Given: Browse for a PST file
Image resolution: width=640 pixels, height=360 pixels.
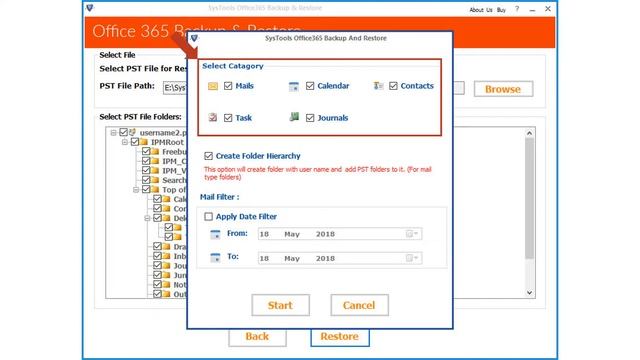Looking at the screenshot, I should pos(503,89).
